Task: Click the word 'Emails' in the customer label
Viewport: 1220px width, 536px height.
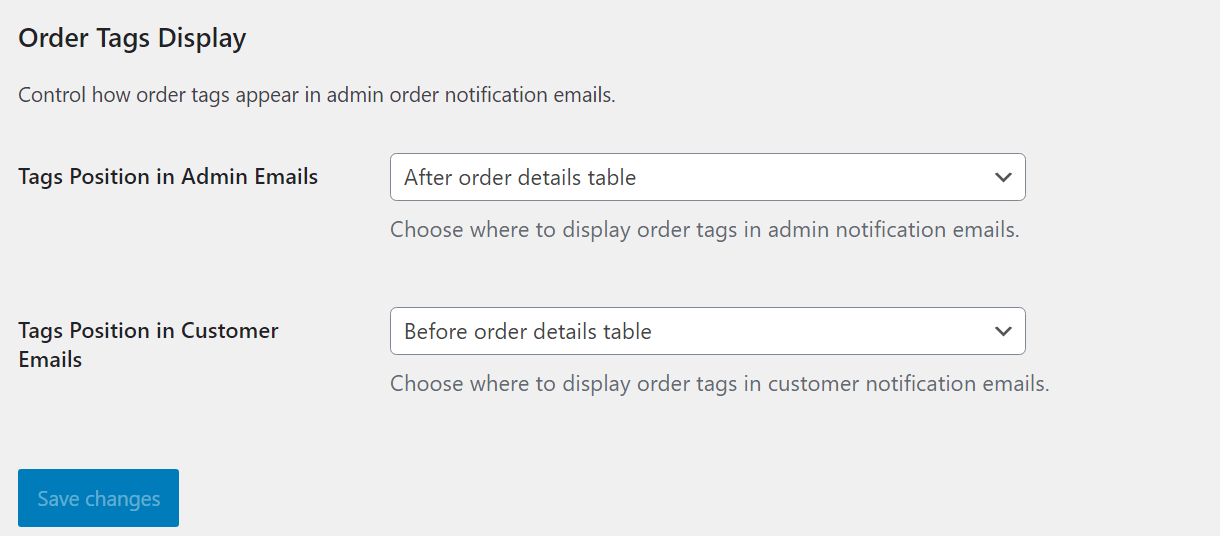Action: coord(50,359)
